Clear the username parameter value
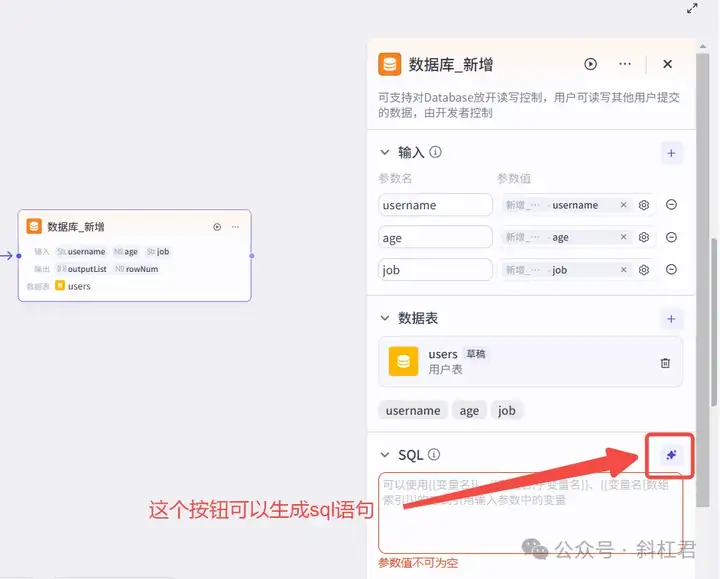The width and height of the screenshot is (720, 579). click(623, 205)
